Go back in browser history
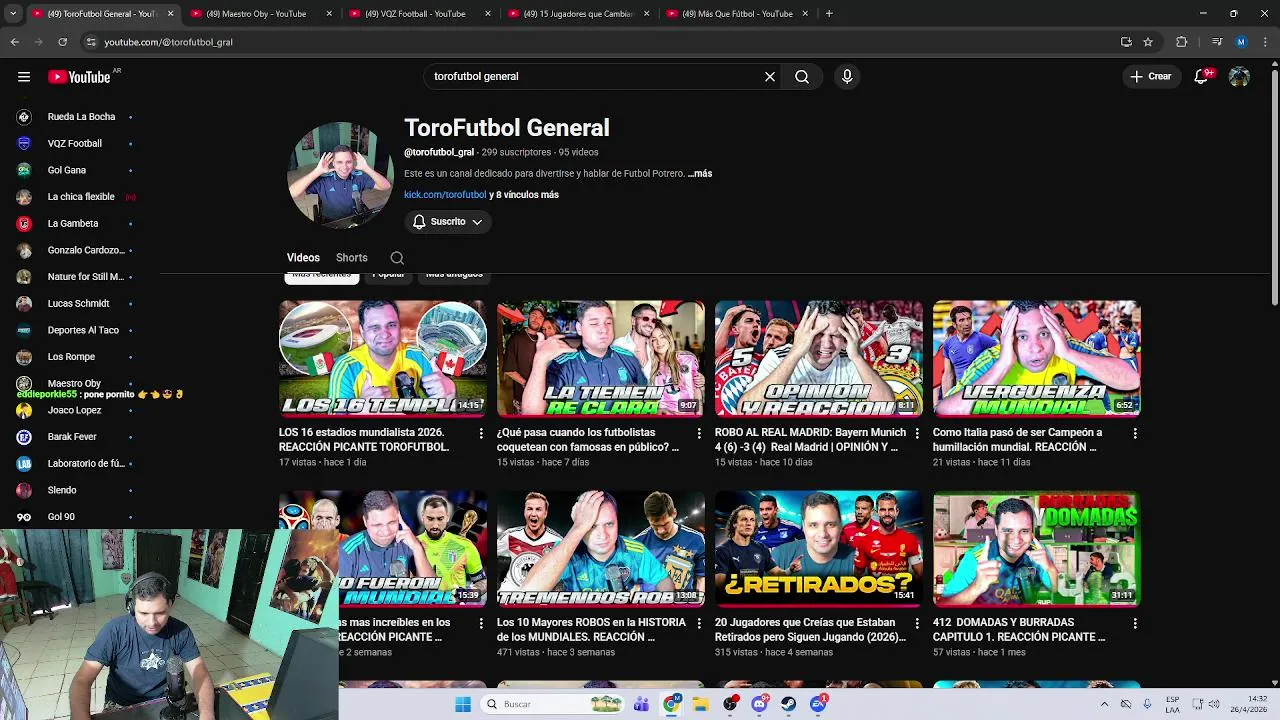1280x720 pixels. 15,42
